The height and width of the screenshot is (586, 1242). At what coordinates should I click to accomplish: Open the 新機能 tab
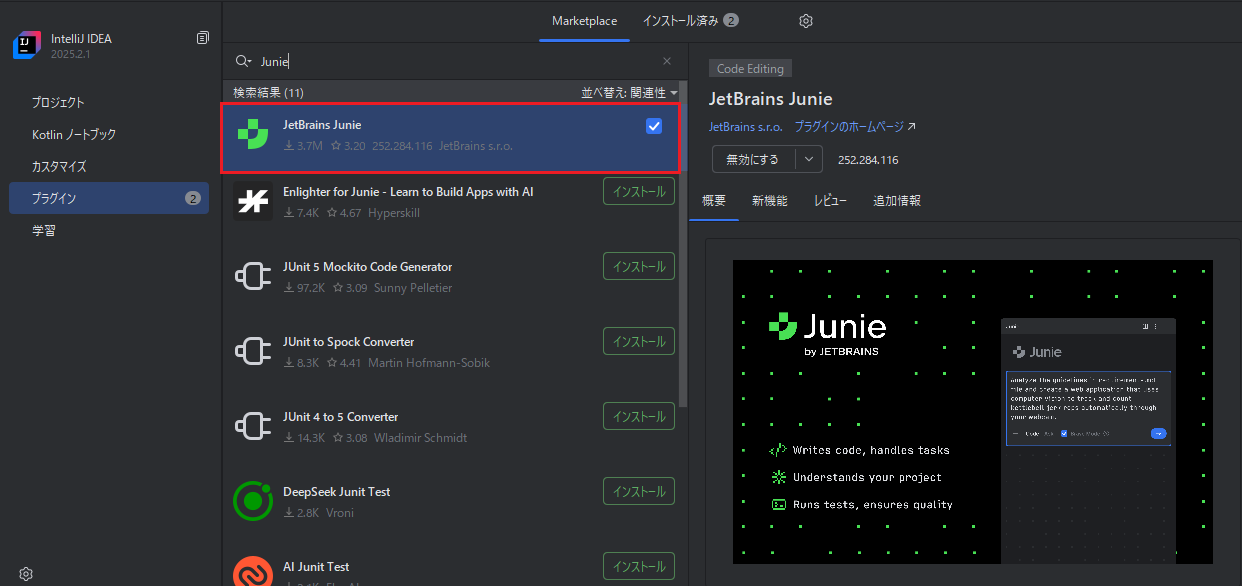coord(770,201)
